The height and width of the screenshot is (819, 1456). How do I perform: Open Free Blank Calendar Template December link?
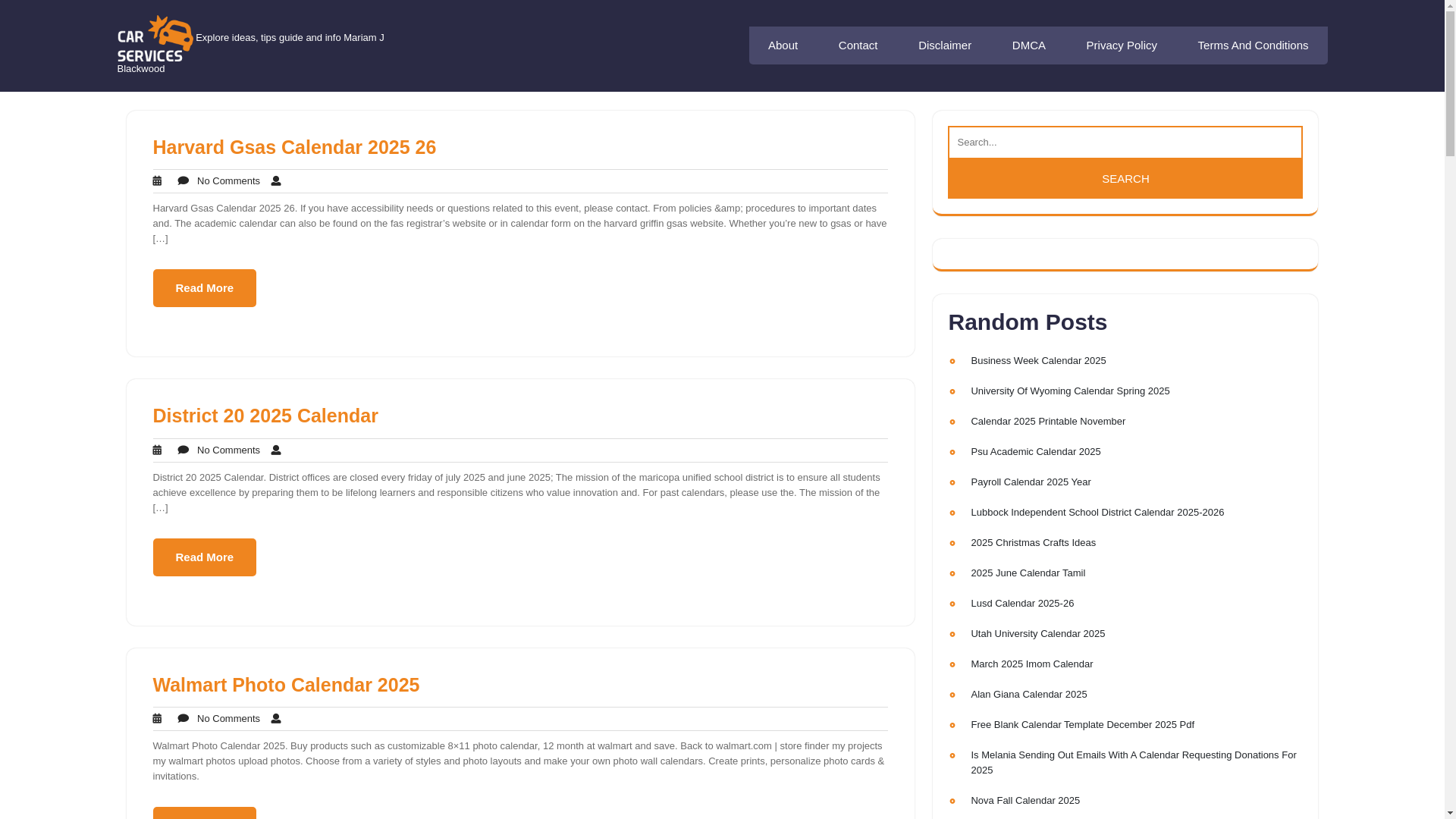[x=1082, y=725]
